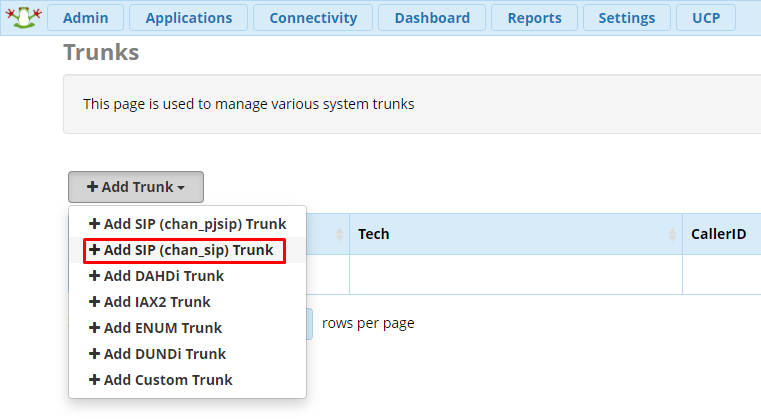Open the rows per page selector

(x=308, y=323)
